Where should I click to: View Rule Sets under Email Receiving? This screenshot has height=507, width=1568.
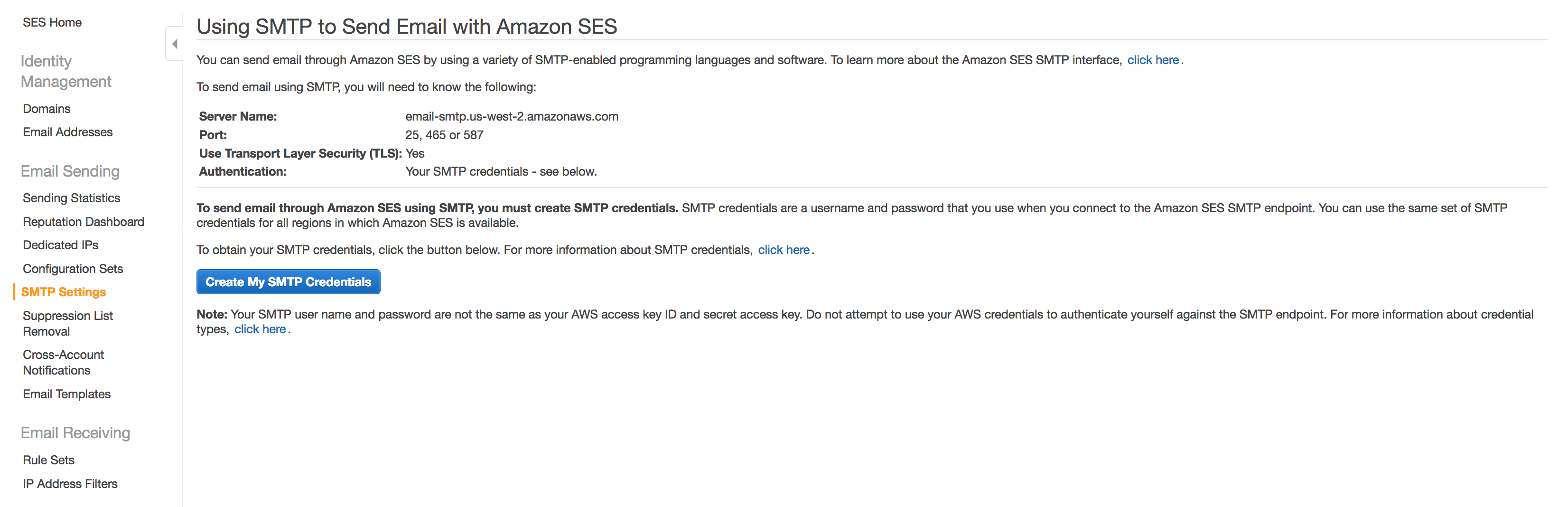point(49,460)
